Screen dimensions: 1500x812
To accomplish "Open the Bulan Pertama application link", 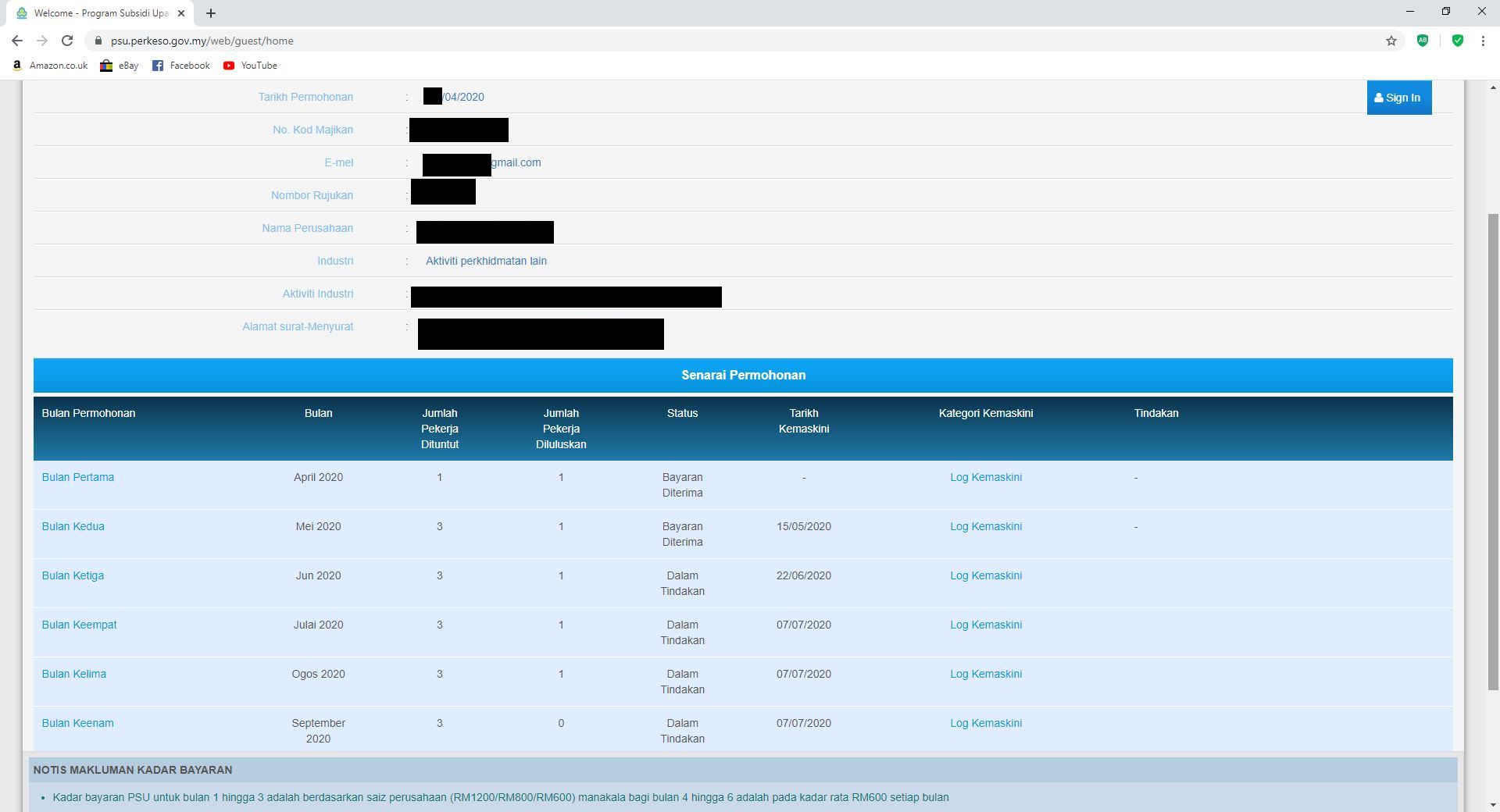I will tap(78, 477).
